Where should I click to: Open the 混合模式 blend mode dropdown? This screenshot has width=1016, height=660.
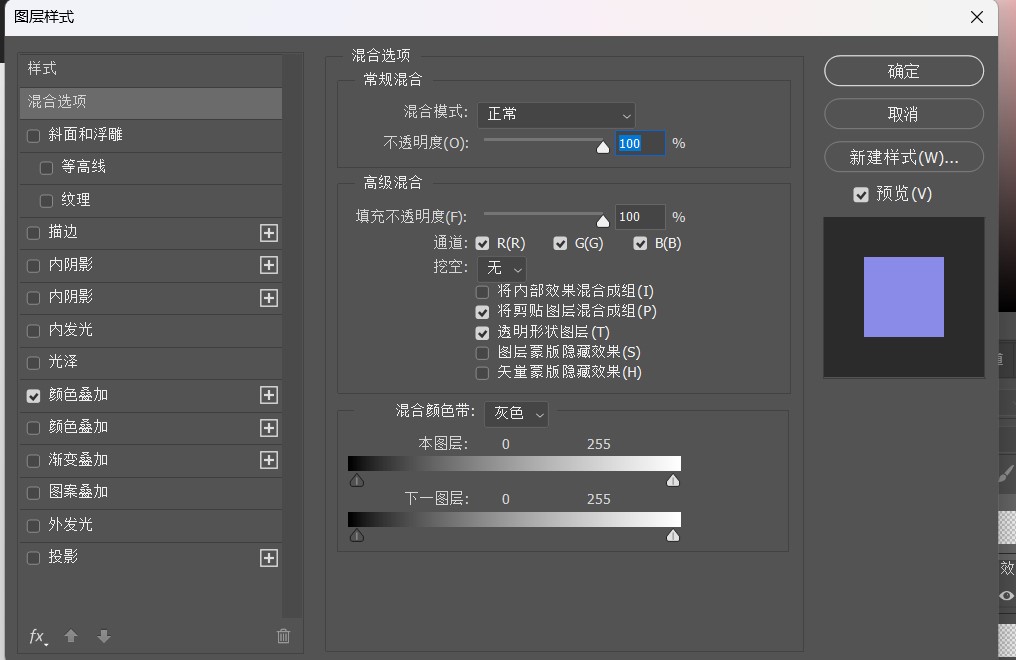pyautogui.click(x=556, y=115)
